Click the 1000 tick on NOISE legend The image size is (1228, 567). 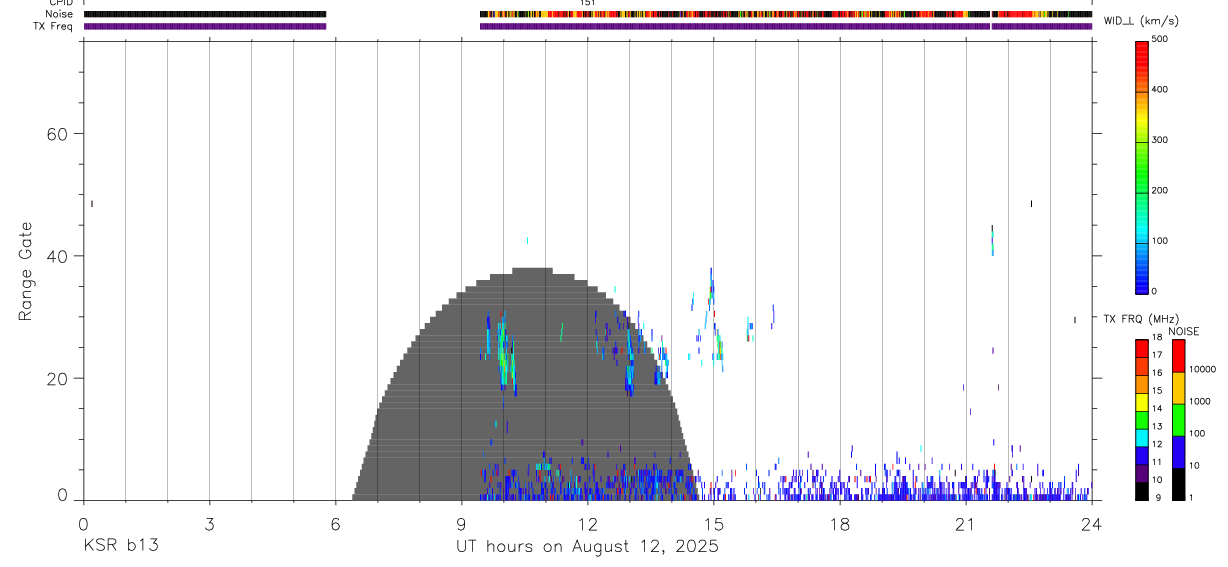click(x=1199, y=401)
